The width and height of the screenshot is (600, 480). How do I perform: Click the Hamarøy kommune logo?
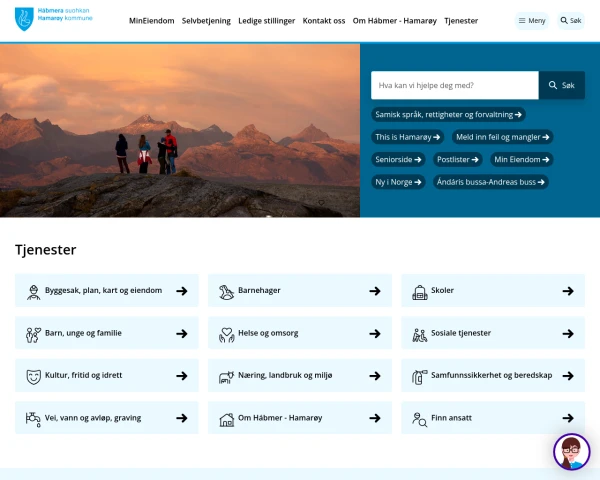pyautogui.click(x=53, y=18)
